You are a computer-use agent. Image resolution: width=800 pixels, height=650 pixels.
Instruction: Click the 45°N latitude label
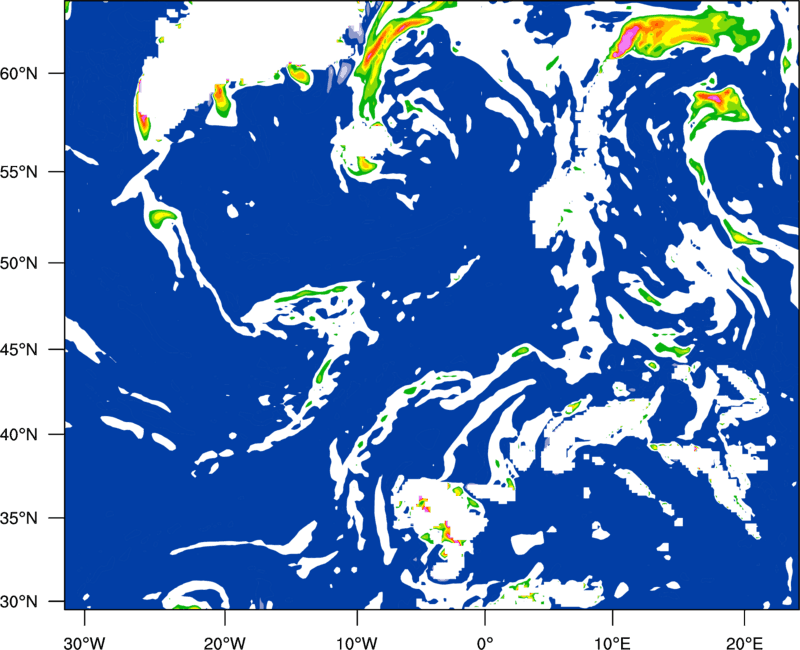coord(19,349)
